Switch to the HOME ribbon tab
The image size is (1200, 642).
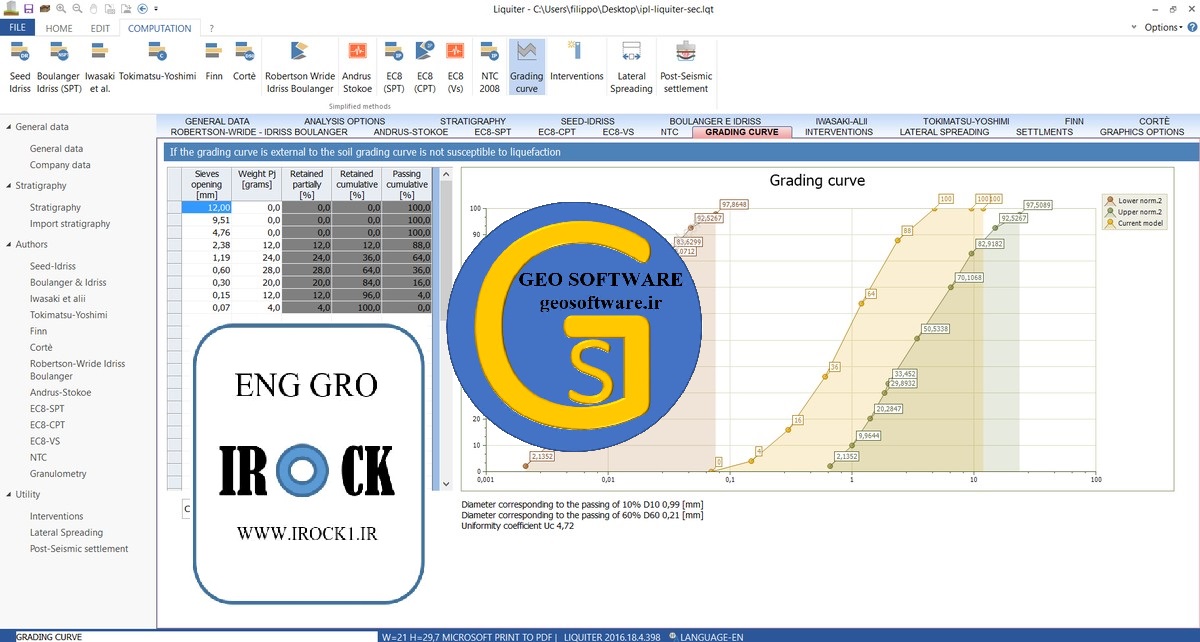59,28
